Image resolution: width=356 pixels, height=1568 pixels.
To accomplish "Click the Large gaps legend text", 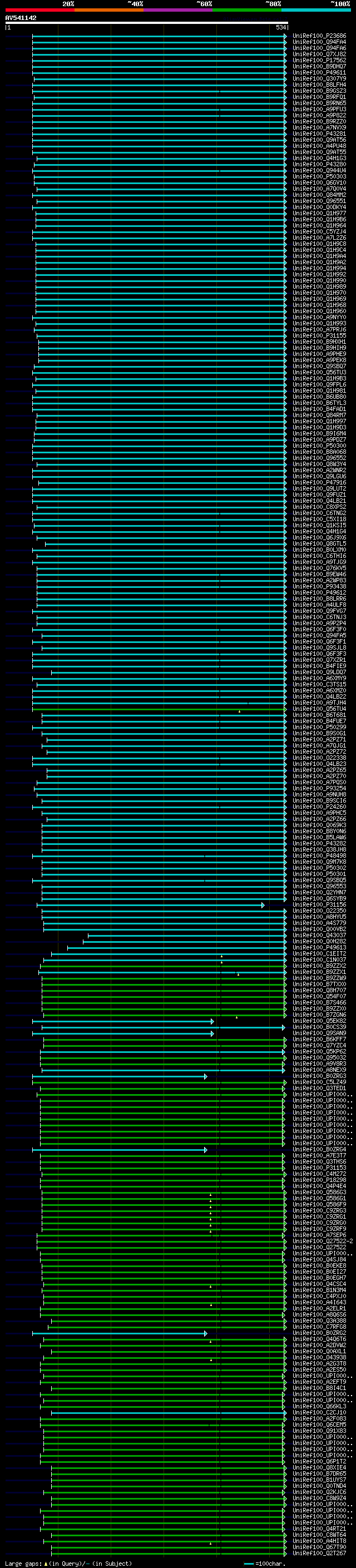I will tap(68, 1563).
